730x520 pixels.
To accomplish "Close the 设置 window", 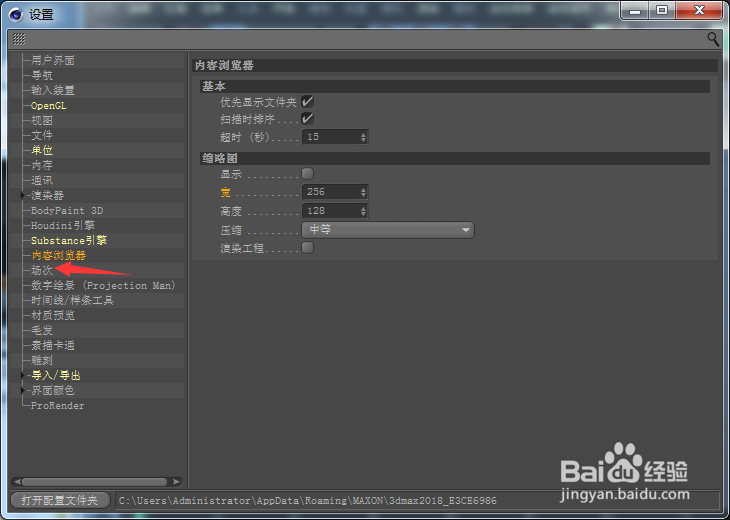I will click(699, 10).
